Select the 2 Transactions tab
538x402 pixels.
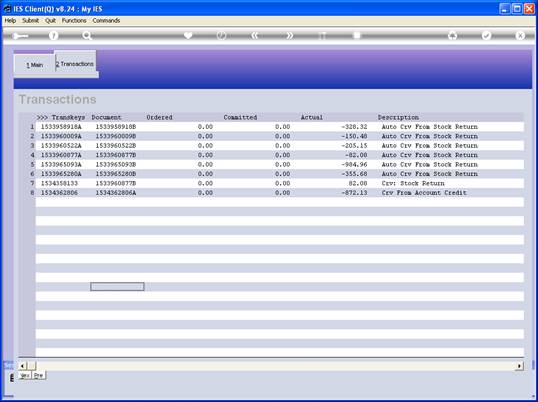coord(75,64)
